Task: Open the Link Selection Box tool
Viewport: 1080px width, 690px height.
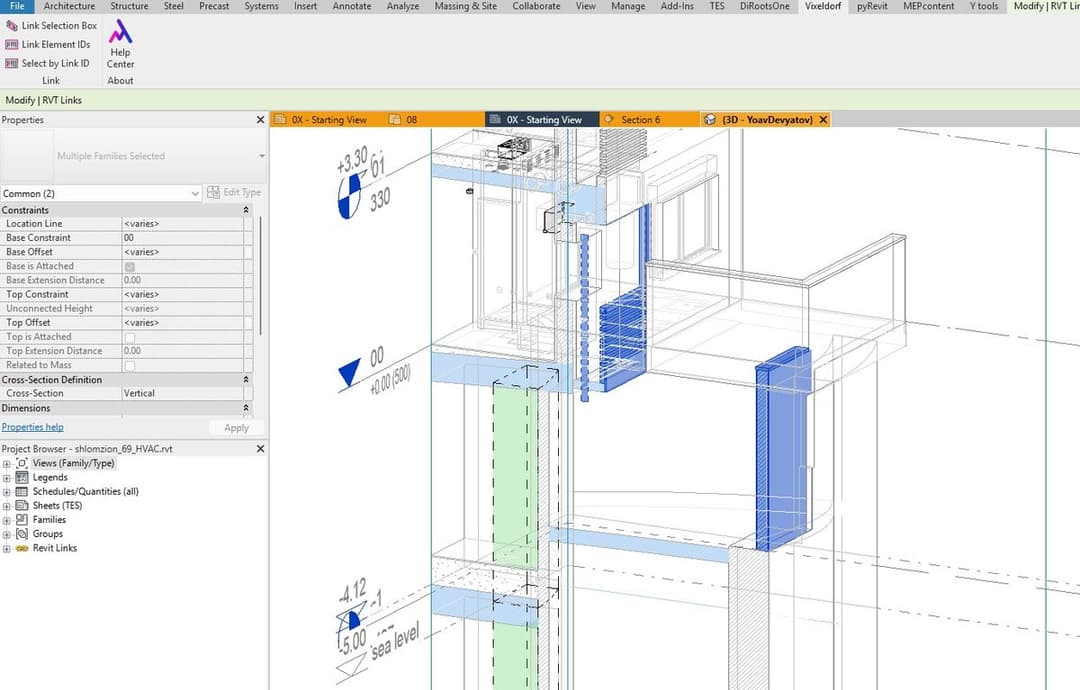Action: [x=51, y=25]
